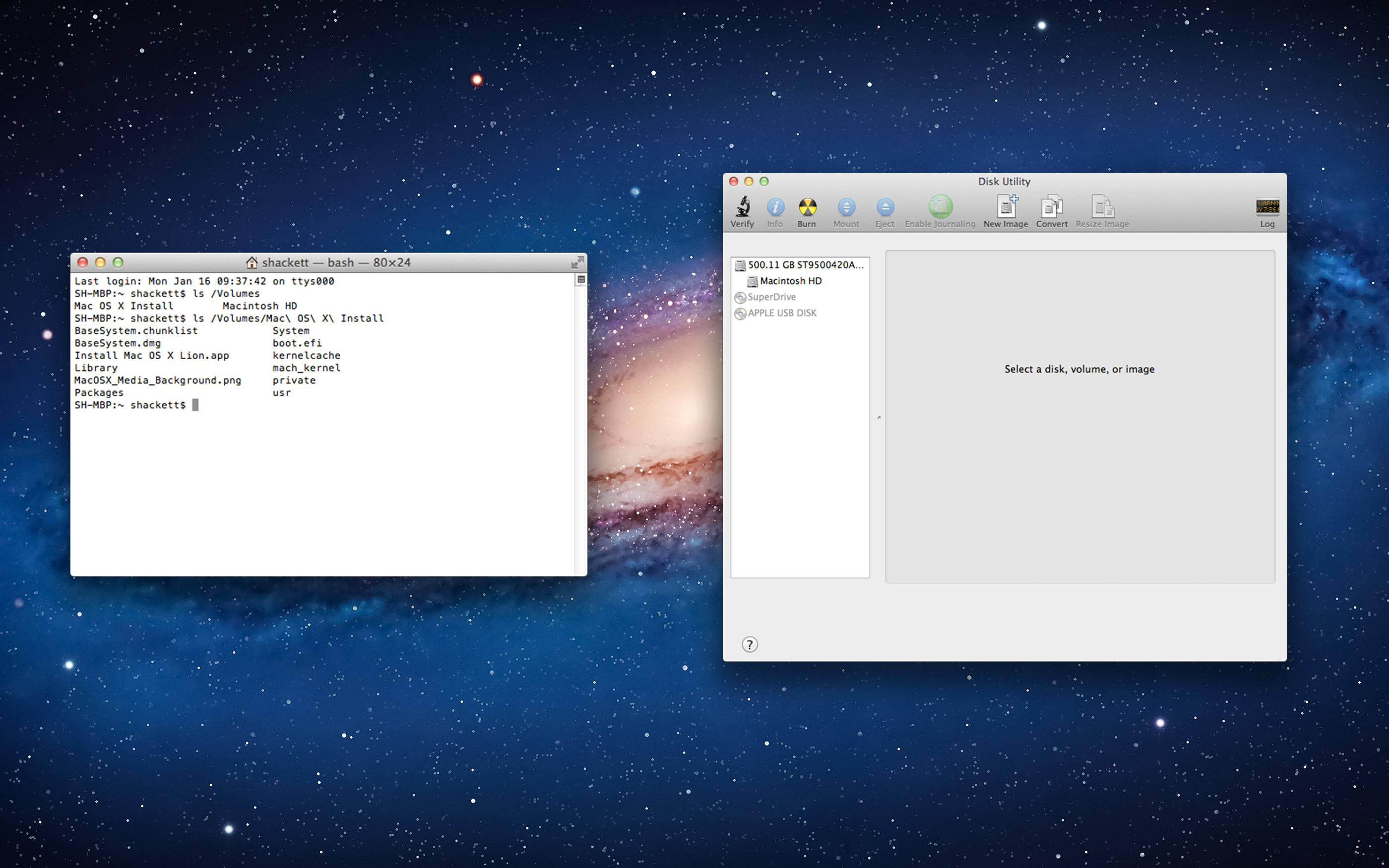Click 'MacOSX_Media_Background.png' in Terminal
1389x868 pixels.
(x=158, y=380)
